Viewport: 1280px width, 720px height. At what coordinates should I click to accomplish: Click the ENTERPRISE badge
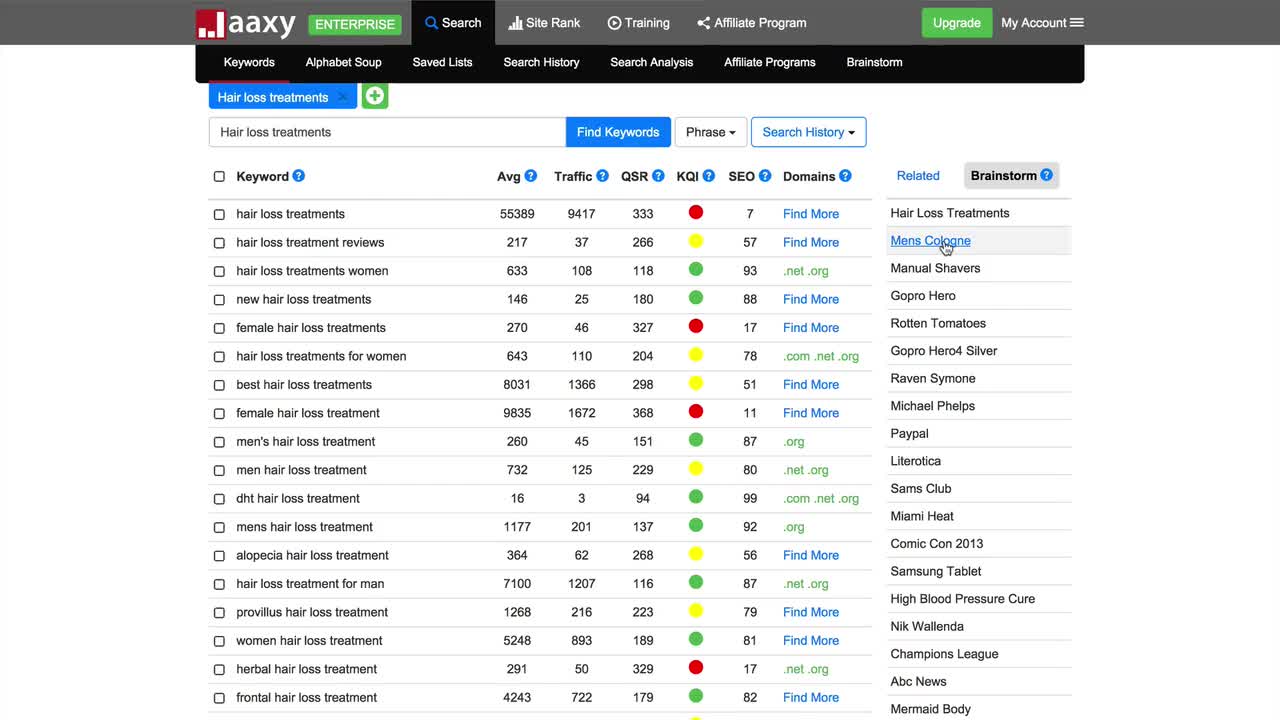(x=355, y=24)
